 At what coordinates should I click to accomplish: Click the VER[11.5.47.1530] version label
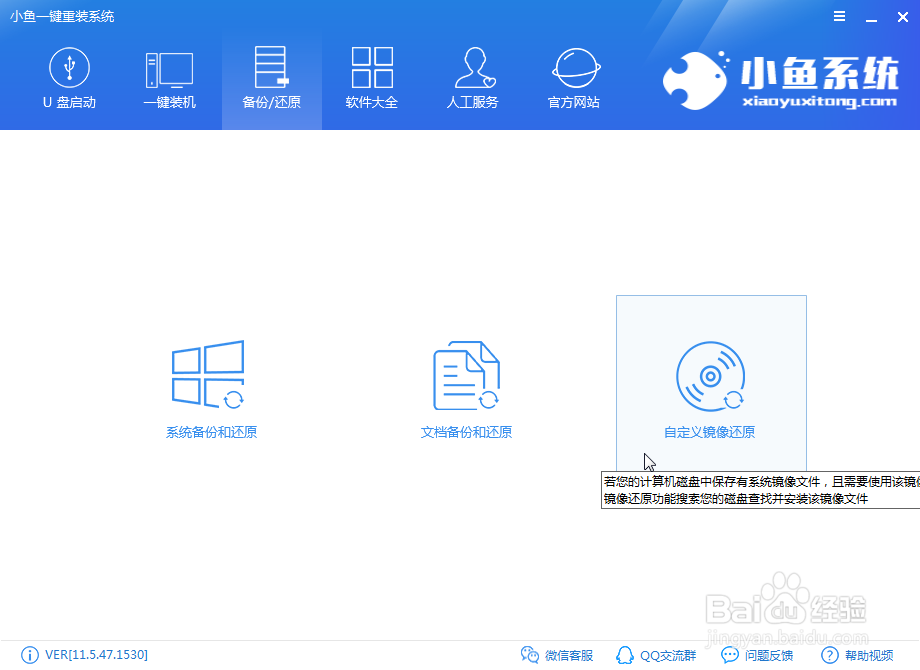pyautogui.click(x=95, y=655)
